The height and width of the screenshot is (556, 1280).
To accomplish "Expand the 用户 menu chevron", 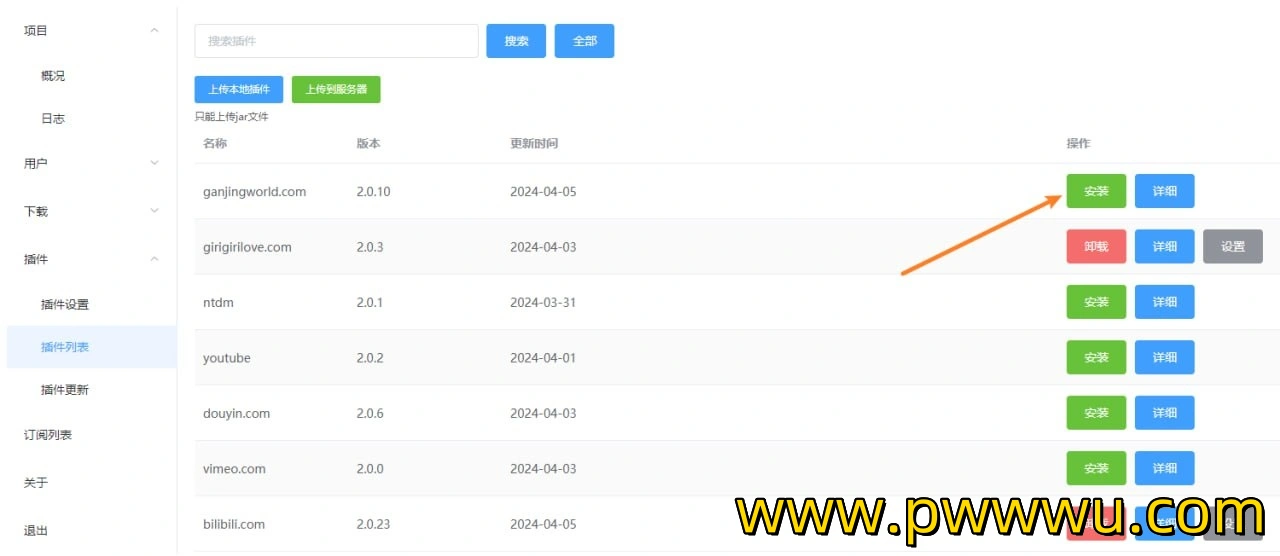I will pos(154,163).
